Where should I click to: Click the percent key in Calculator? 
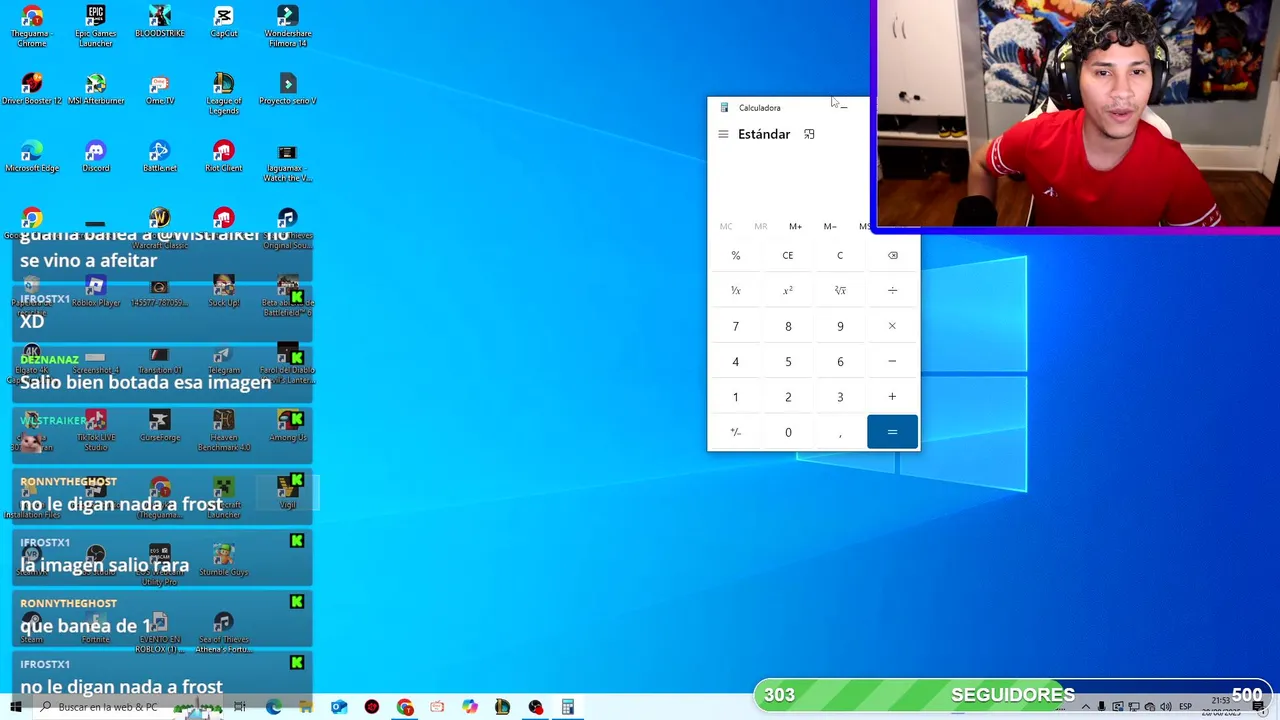[x=735, y=255]
